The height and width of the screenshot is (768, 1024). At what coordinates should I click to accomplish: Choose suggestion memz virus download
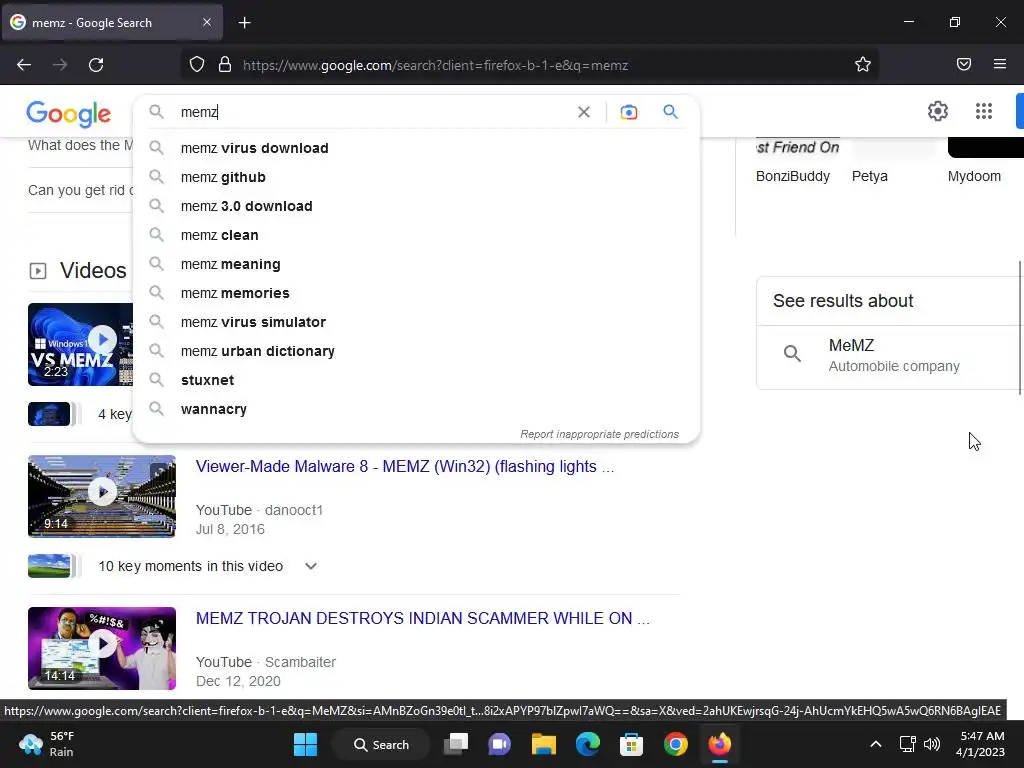[x=417, y=148]
